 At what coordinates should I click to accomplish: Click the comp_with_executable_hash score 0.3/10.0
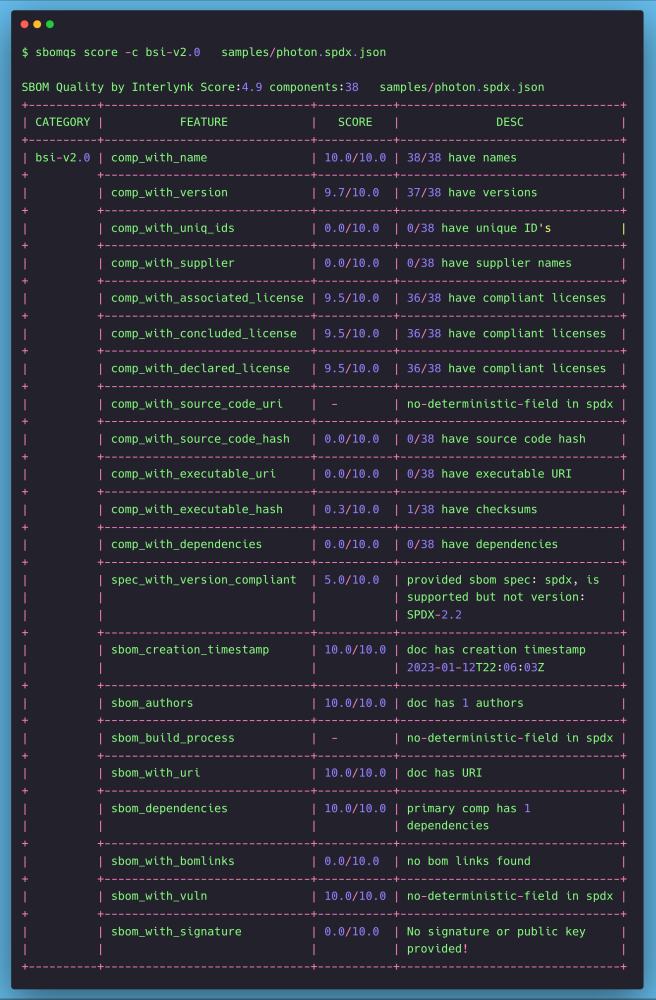(x=351, y=510)
